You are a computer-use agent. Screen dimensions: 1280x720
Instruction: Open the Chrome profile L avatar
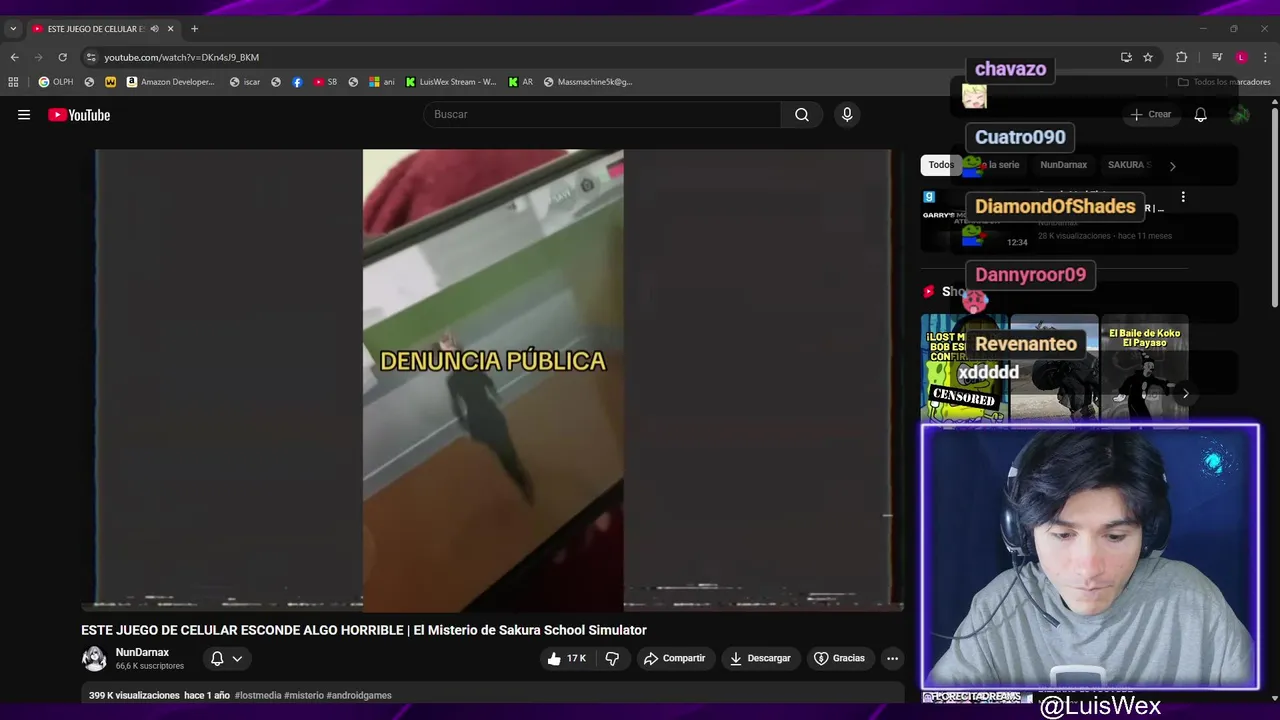point(1241,57)
